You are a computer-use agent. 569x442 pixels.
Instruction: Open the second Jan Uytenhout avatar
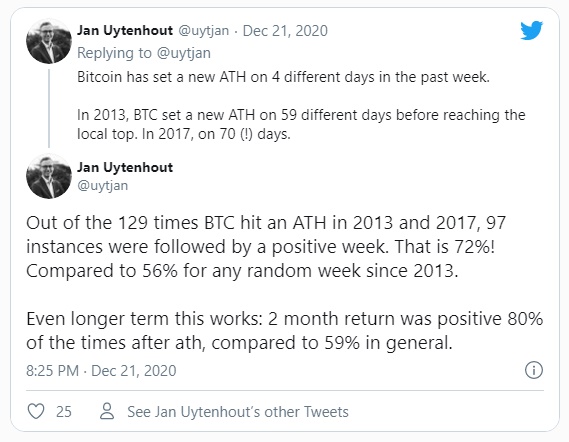pyautogui.click(x=49, y=176)
